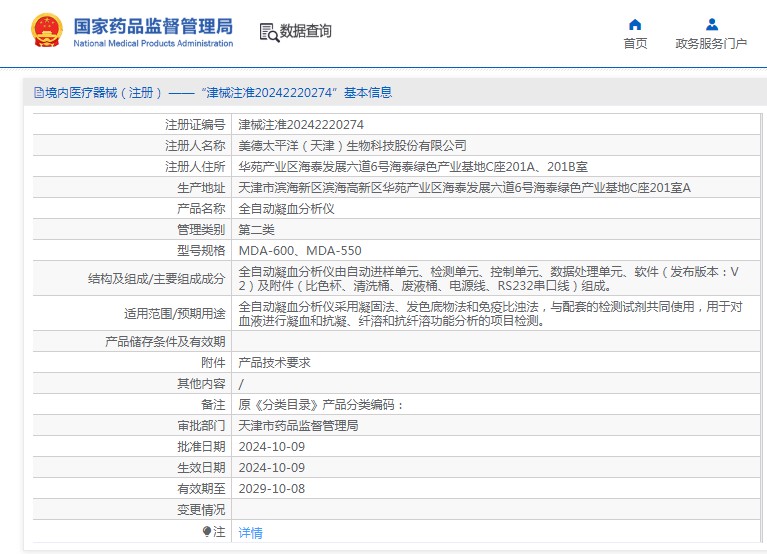
Task: Select the structure composition description text
Action: pyautogui.click(x=489, y=279)
